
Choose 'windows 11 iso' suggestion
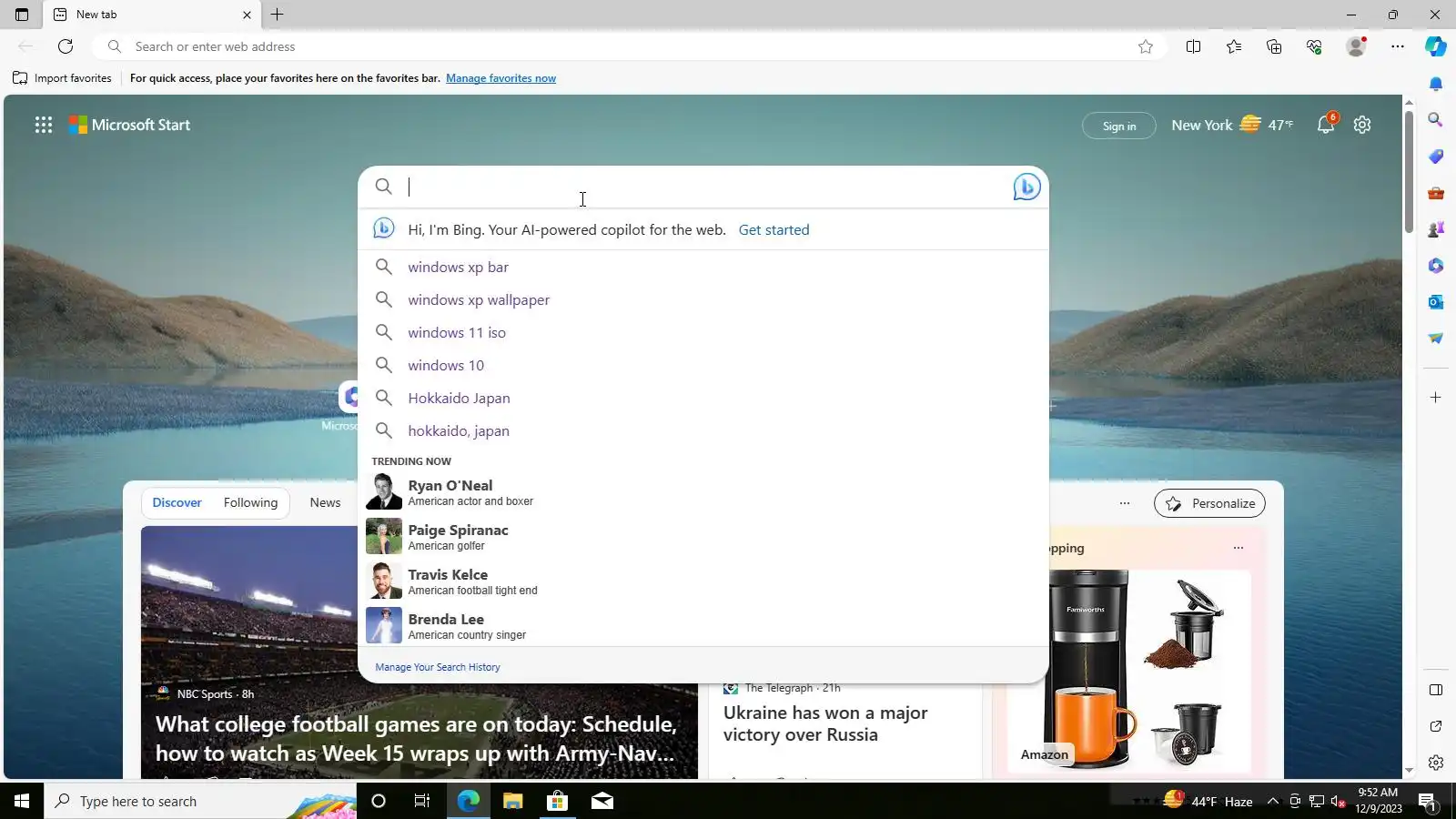click(703, 332)
